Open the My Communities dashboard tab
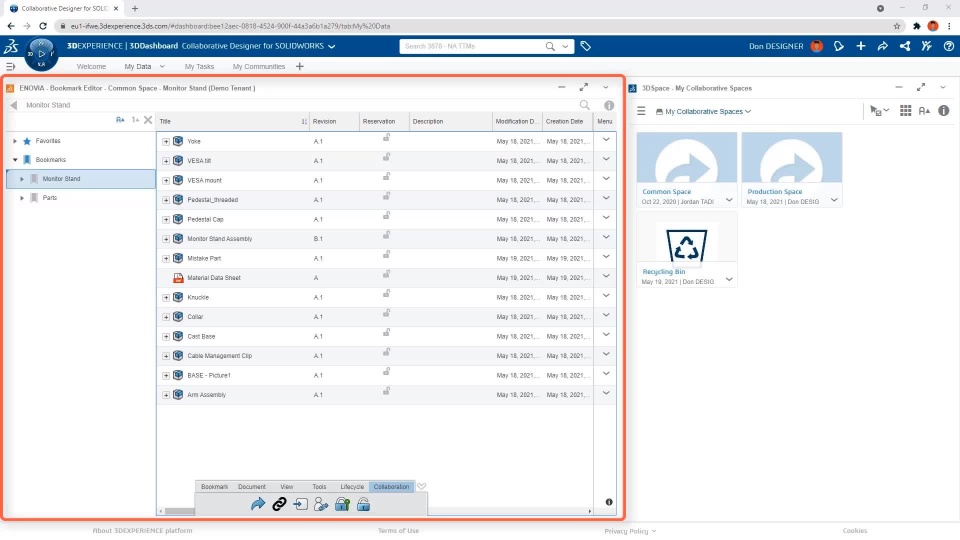 258,67
